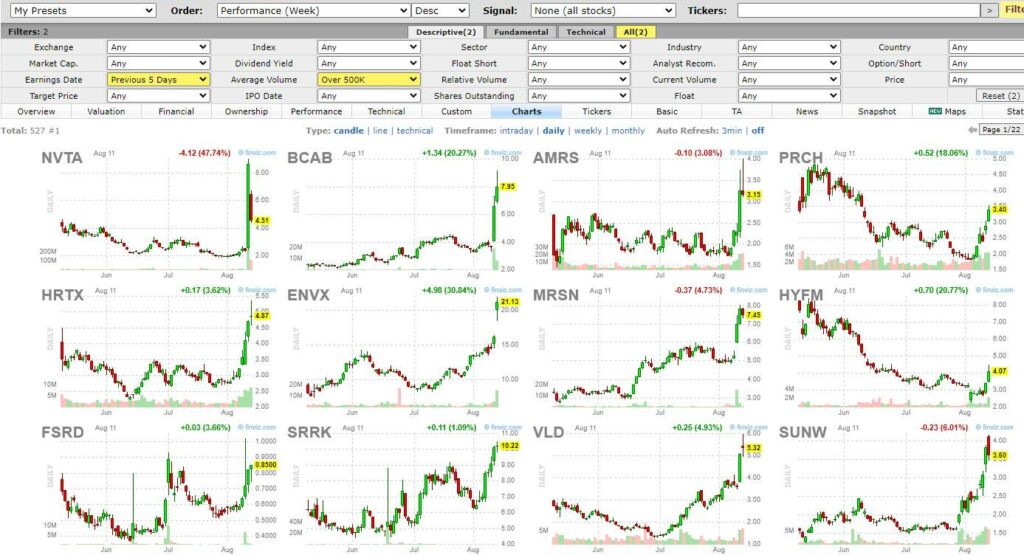Screen dimensions: 1024x555
Task: Open the Float Short filter dropdown
Action: click(x=579, y=63)
